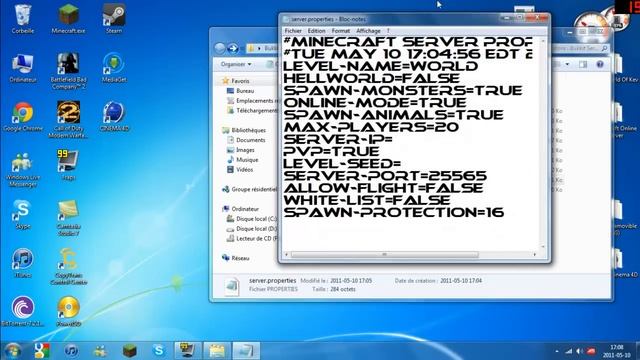Click the ONLINE-MODE=TRUE line in Notepad

[x=375, y=103]
